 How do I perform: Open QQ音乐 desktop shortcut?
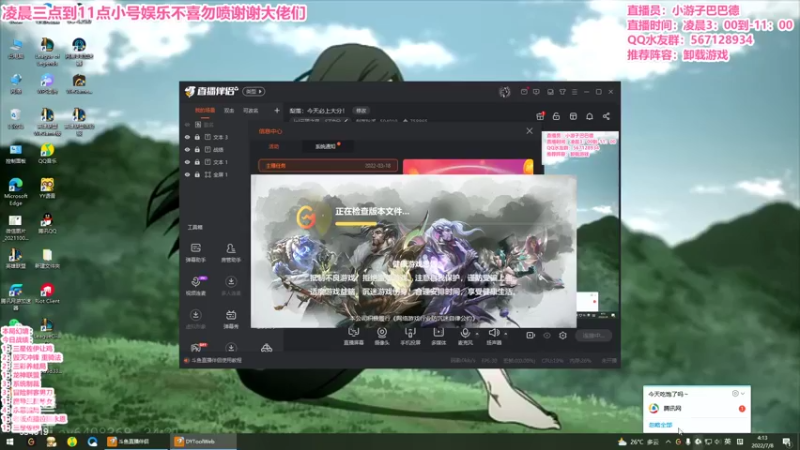(47, 154)
